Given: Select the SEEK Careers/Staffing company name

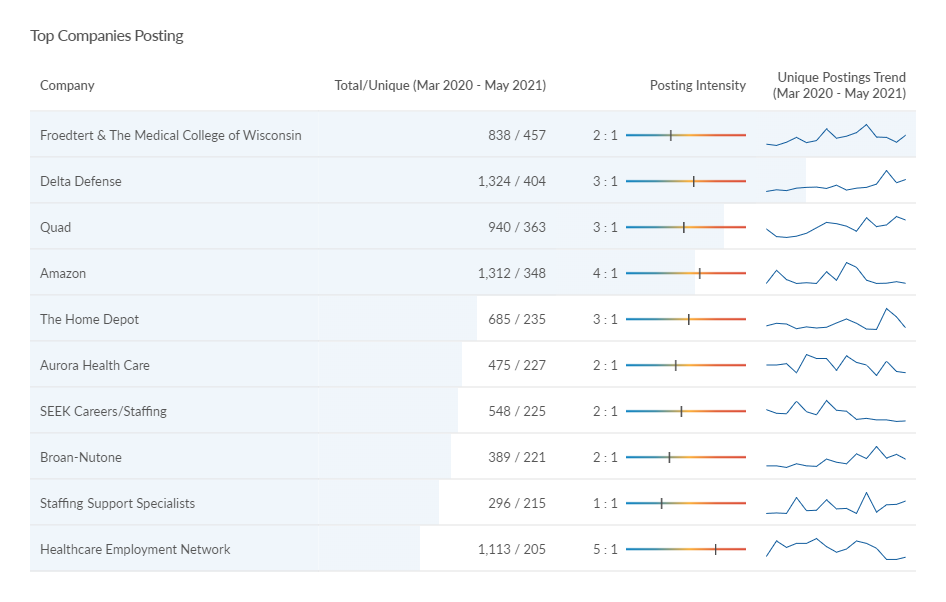Looking at the screenshot, I should point(103,411).
